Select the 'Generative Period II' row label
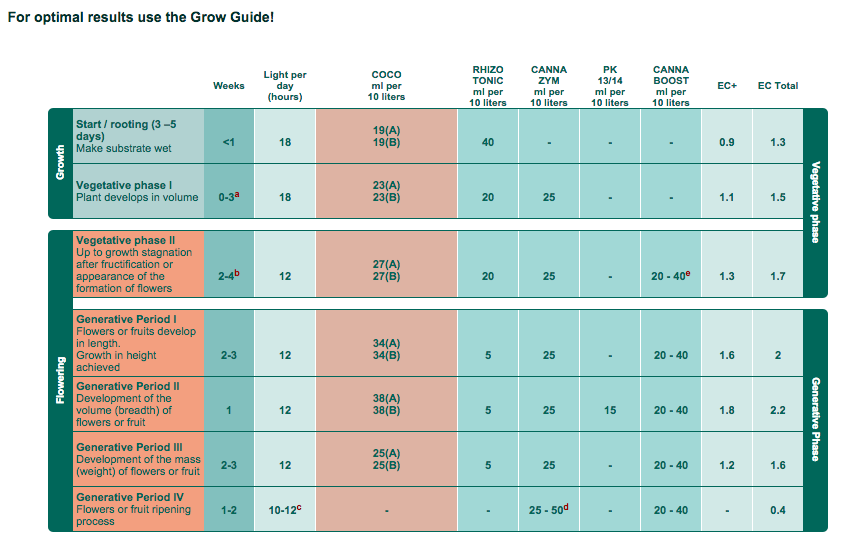The height and width of the screenshot is (549, 867). tap(138, 404)
